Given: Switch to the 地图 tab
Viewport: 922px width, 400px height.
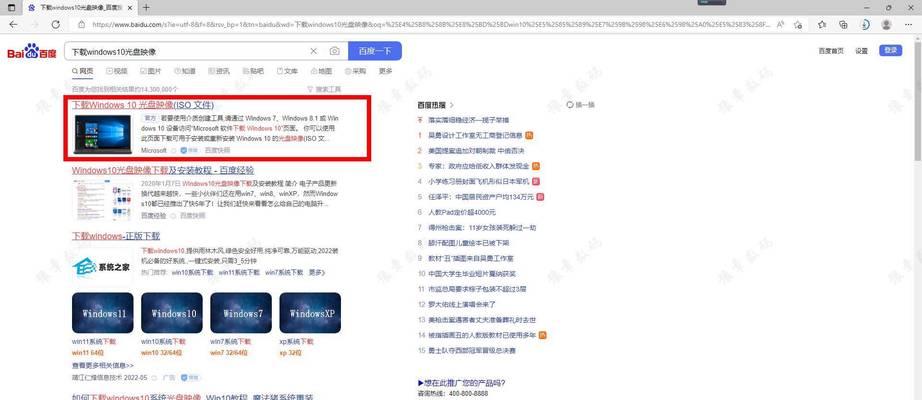Looking at the screenshot, I should point(321,71).
